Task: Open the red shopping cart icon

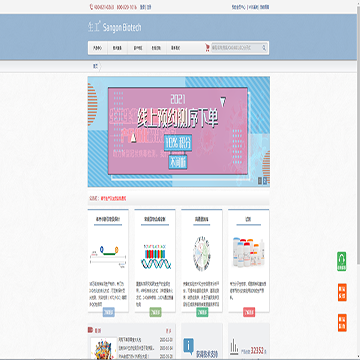Action: click(207, 48)
